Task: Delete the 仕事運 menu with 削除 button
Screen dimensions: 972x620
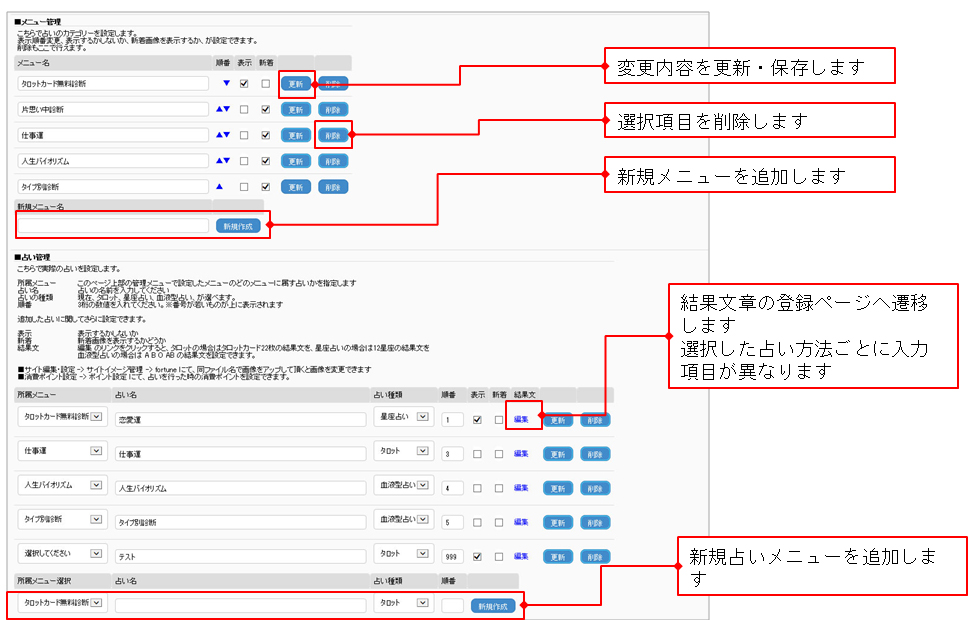Action: point(333,135)
